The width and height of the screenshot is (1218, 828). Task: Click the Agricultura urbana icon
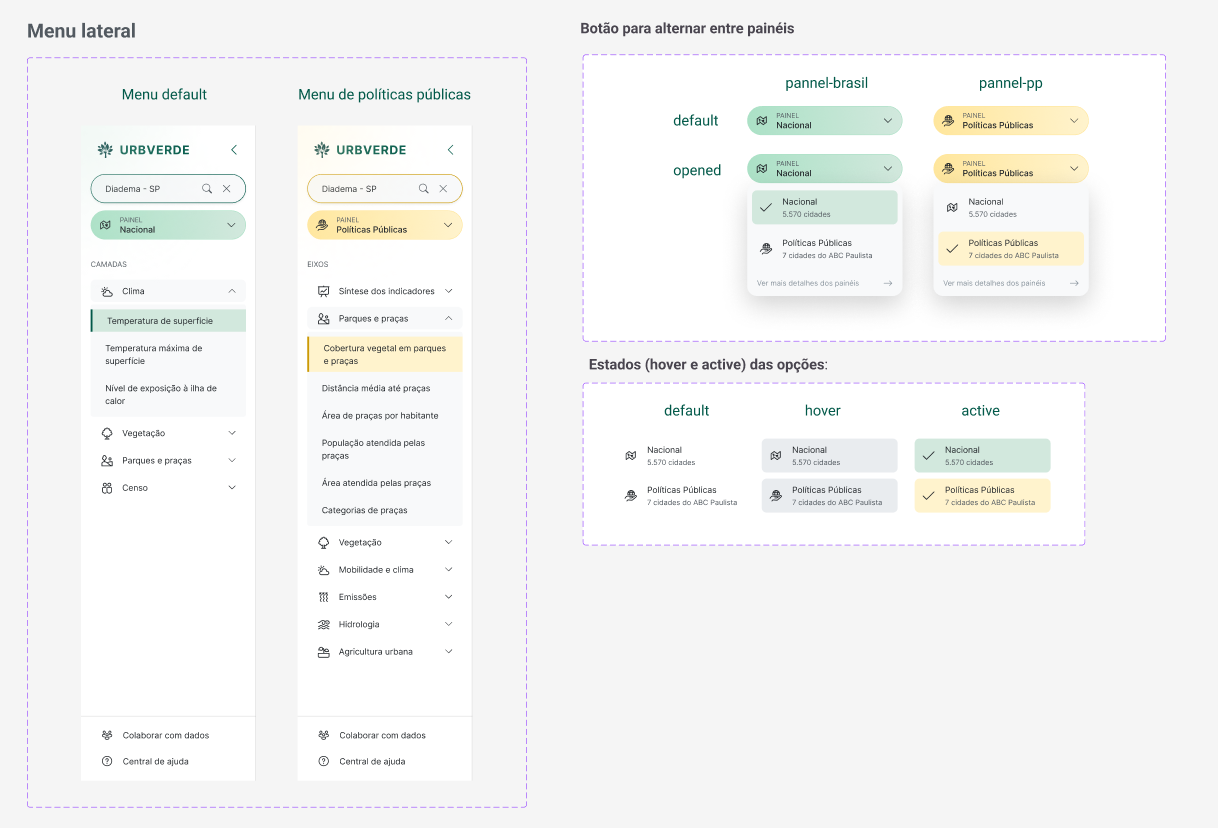(323, 652)
